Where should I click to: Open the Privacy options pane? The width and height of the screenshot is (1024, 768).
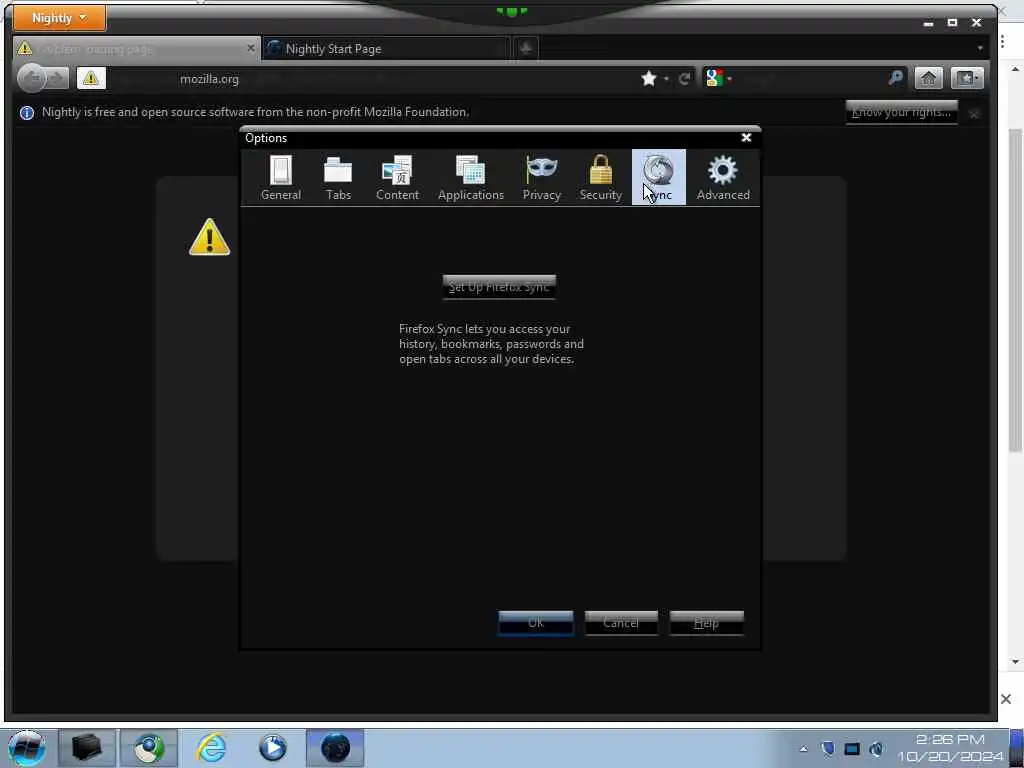pyautogui.click(x=541, y=178)
